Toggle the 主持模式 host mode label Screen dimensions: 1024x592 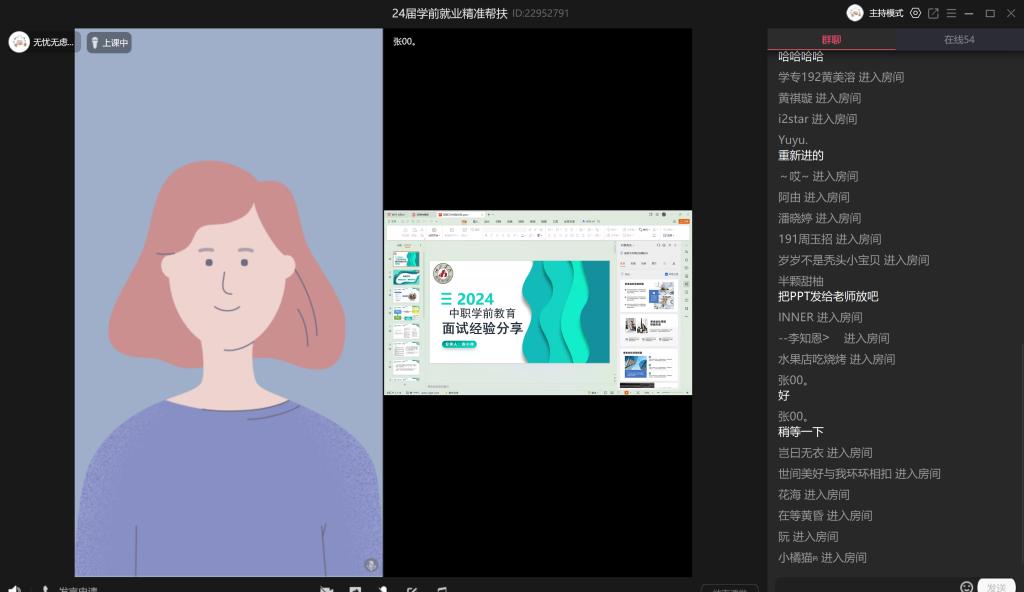click(885, 13)
